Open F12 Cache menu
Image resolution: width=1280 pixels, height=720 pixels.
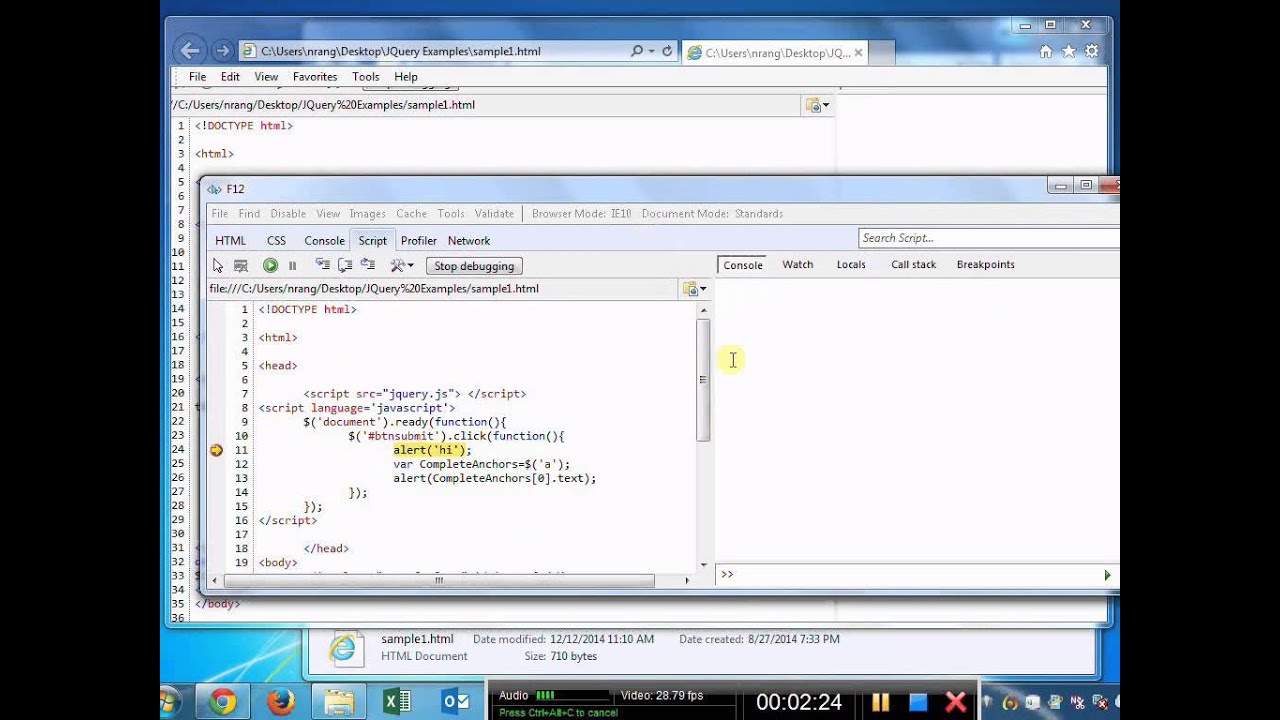coord(411,214)
